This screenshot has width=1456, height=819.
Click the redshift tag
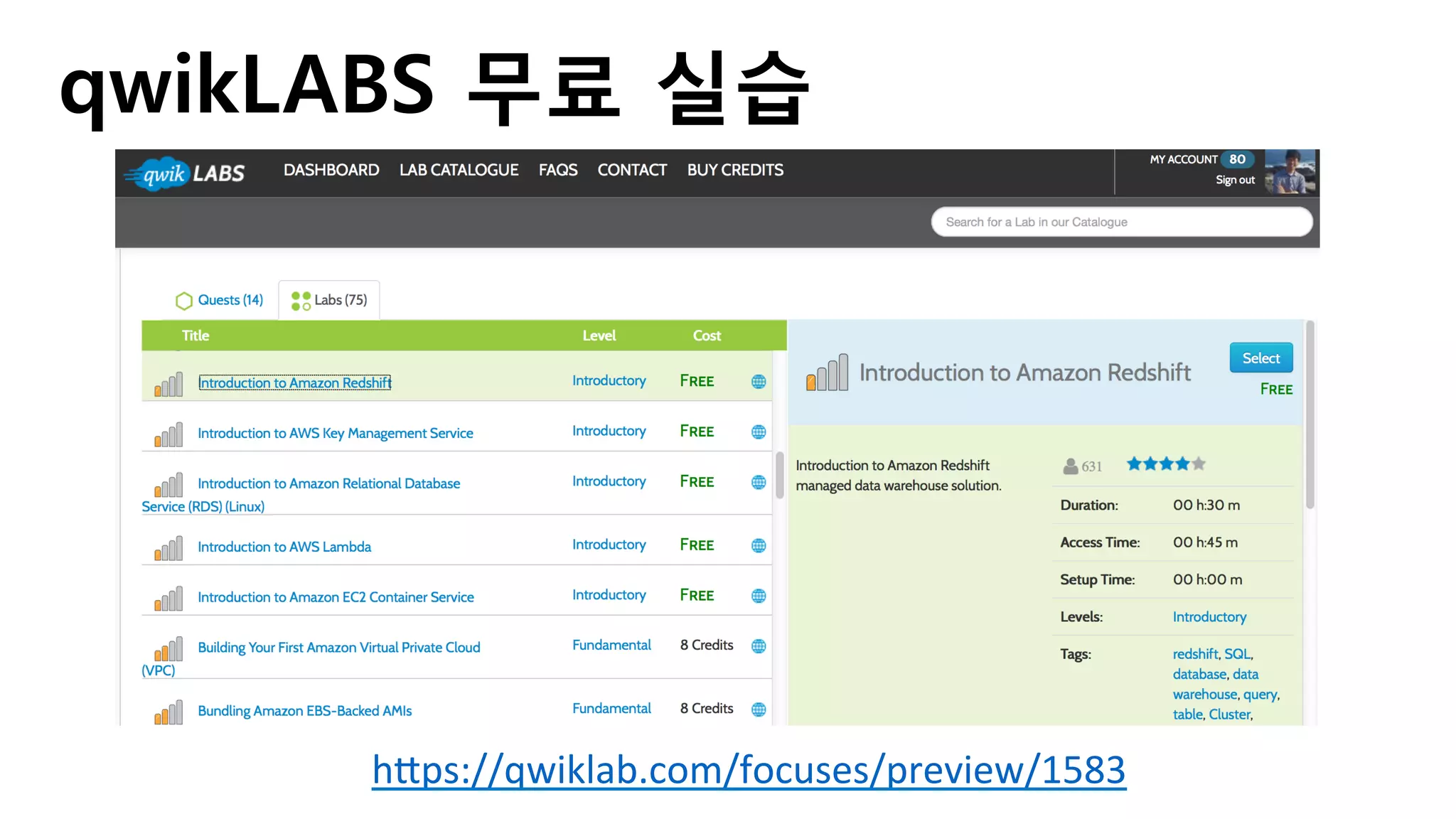1195,654
